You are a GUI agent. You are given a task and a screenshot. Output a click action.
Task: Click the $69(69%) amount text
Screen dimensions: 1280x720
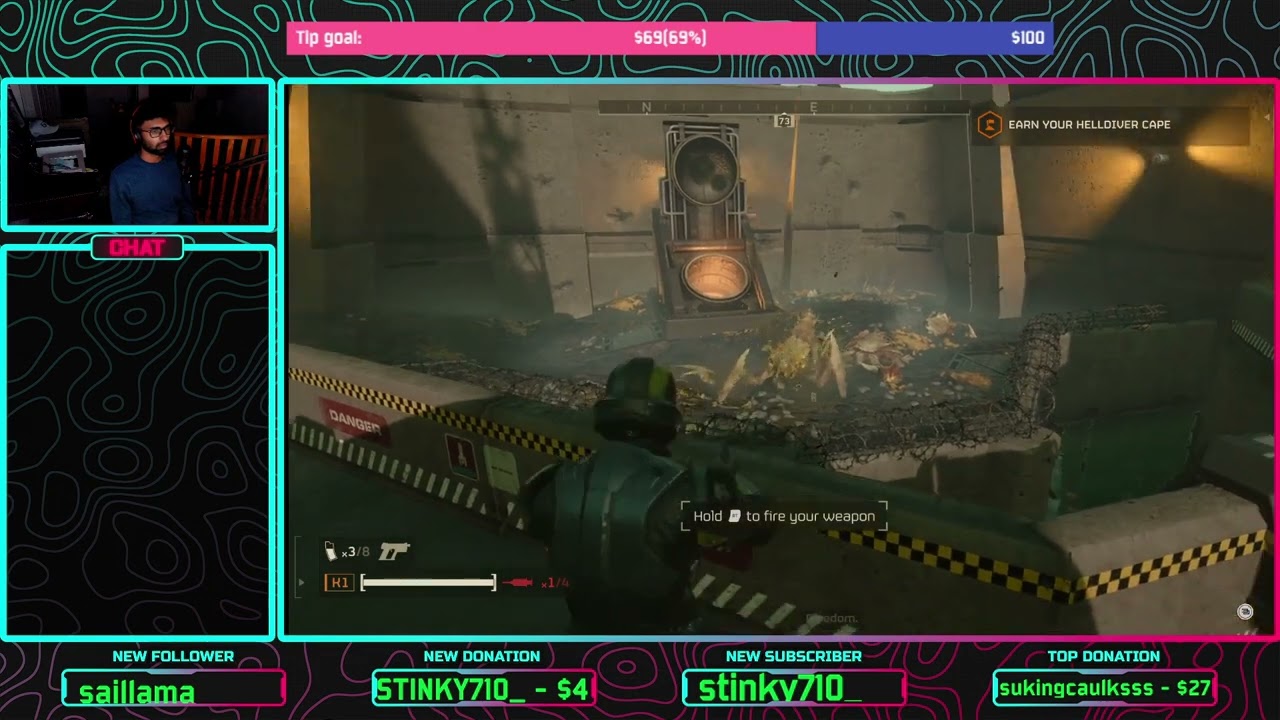tap(670, 38)
